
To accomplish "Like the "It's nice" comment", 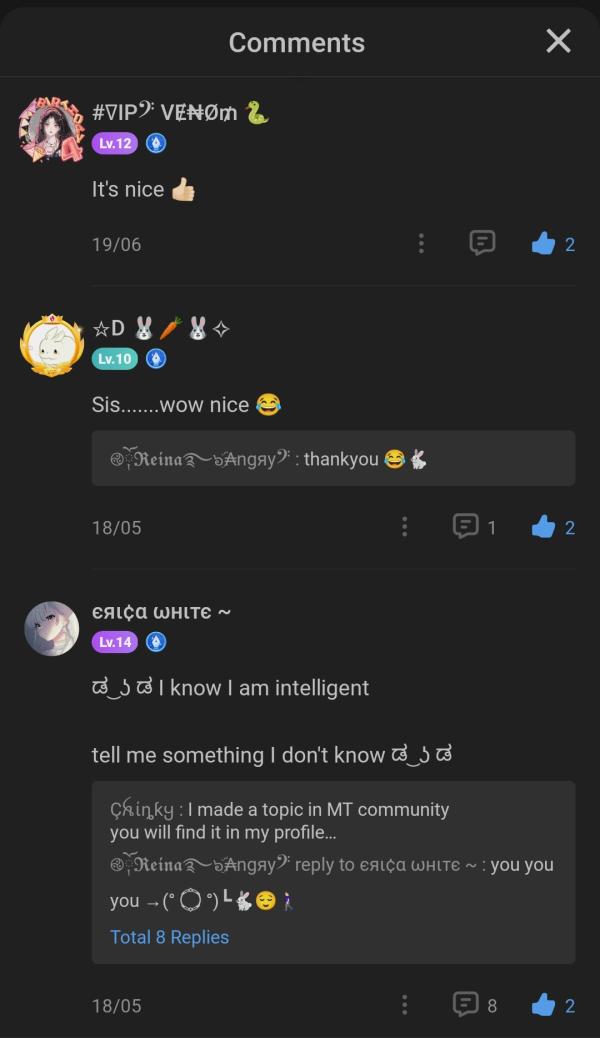I will pyautogui.click(x=544, y=243).
